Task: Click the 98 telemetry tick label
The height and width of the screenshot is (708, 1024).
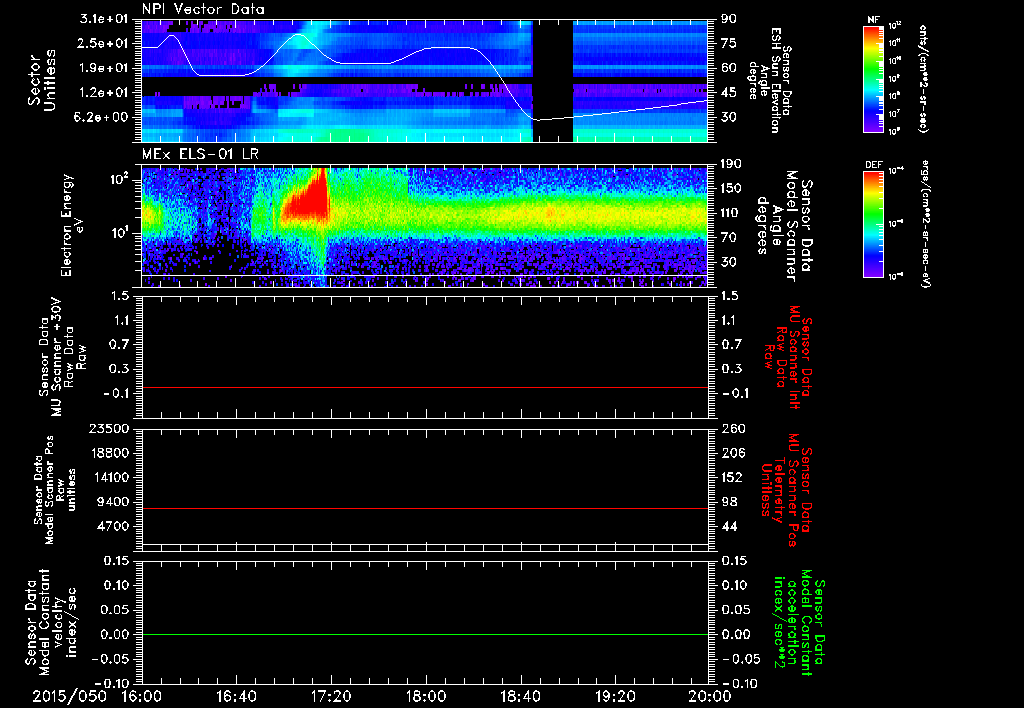Action: 729,502
